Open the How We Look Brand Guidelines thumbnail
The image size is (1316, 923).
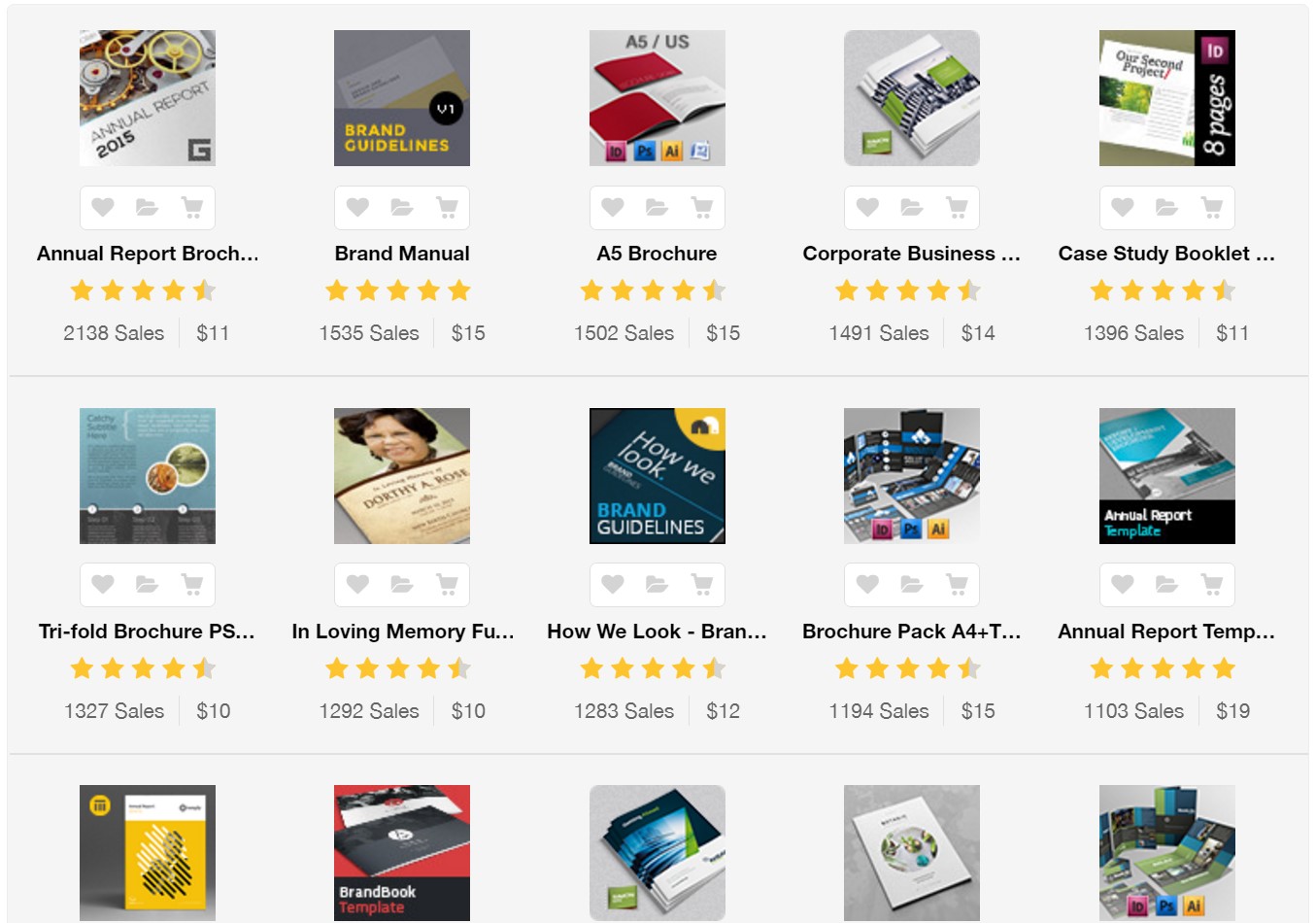[x=658, y=476]
